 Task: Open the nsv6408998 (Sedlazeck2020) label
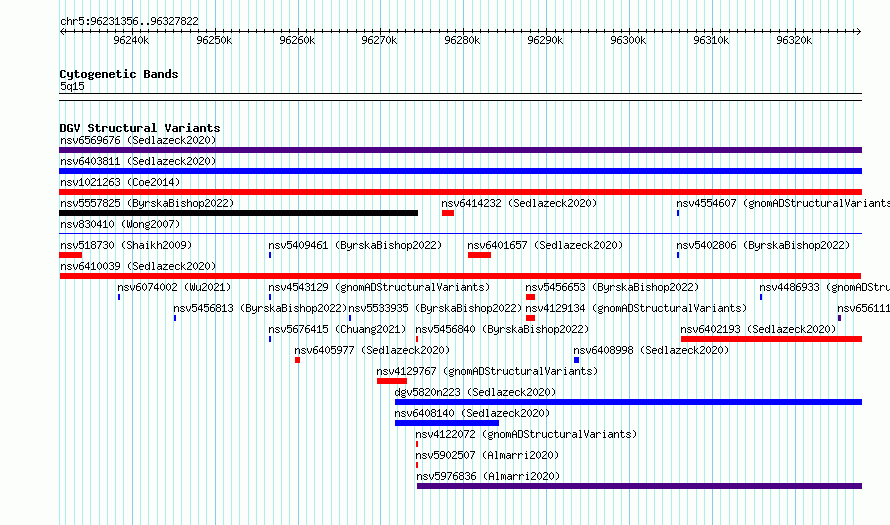[x=651, y=350]
